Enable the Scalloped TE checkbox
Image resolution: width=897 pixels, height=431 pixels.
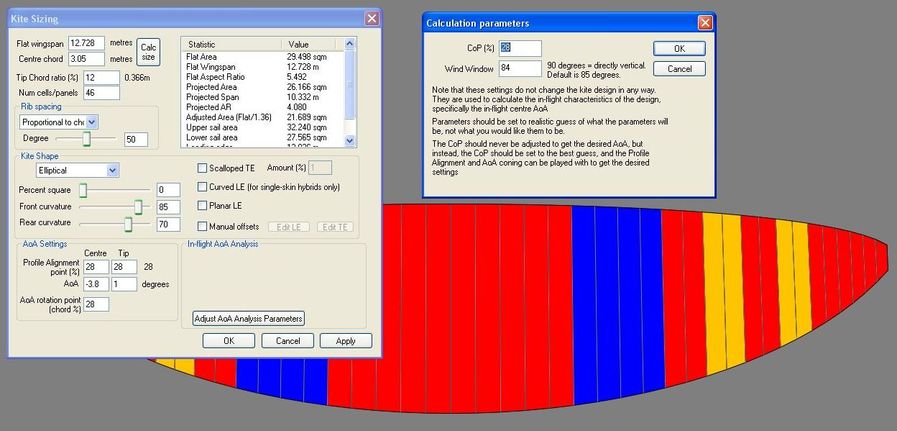(203, 168)
